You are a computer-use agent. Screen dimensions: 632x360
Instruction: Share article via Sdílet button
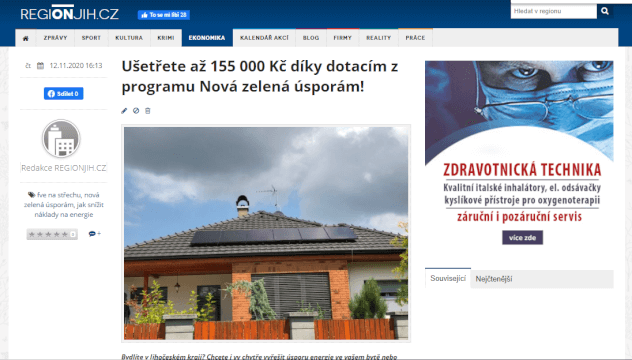(x=64, y=94)
